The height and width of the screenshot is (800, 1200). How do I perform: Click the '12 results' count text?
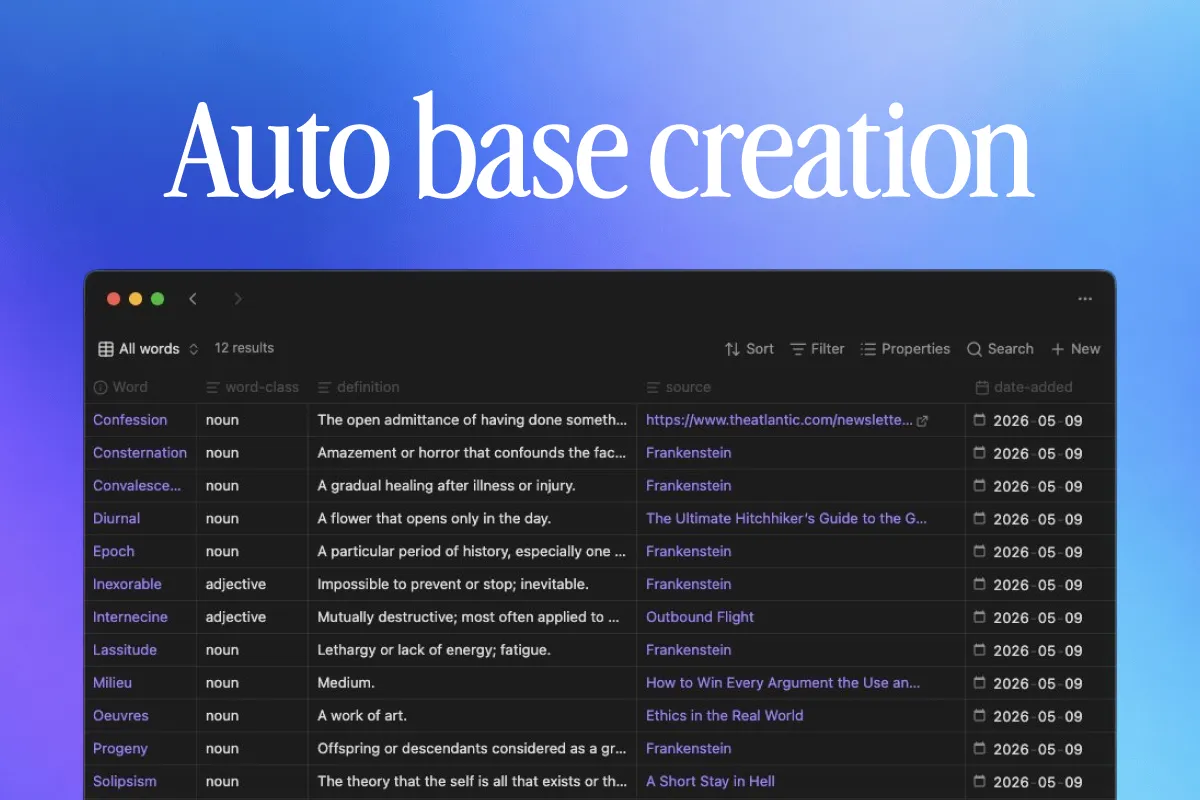pyautogui.click(x=244, y=348)
